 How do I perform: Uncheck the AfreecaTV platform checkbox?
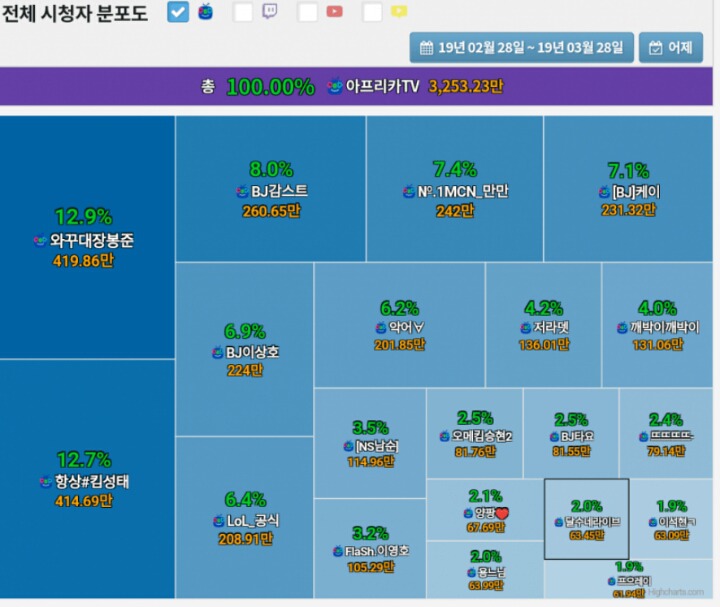point(178,12)
